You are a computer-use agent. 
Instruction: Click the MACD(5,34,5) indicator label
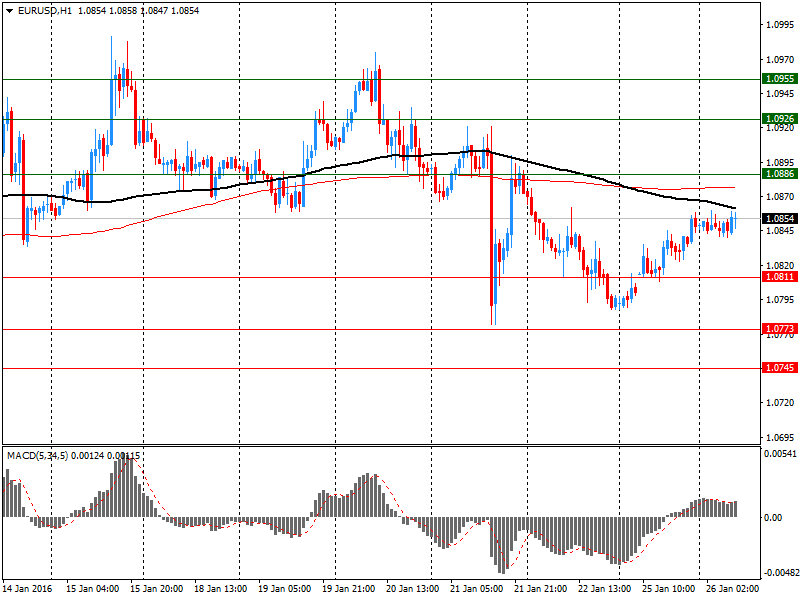(37, 455)
